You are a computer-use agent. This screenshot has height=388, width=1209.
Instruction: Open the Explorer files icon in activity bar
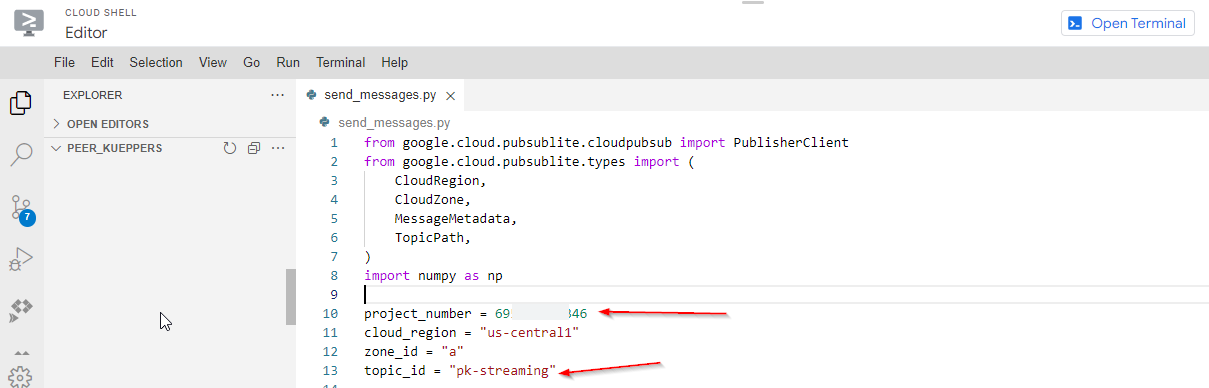[x=21, y=103]
